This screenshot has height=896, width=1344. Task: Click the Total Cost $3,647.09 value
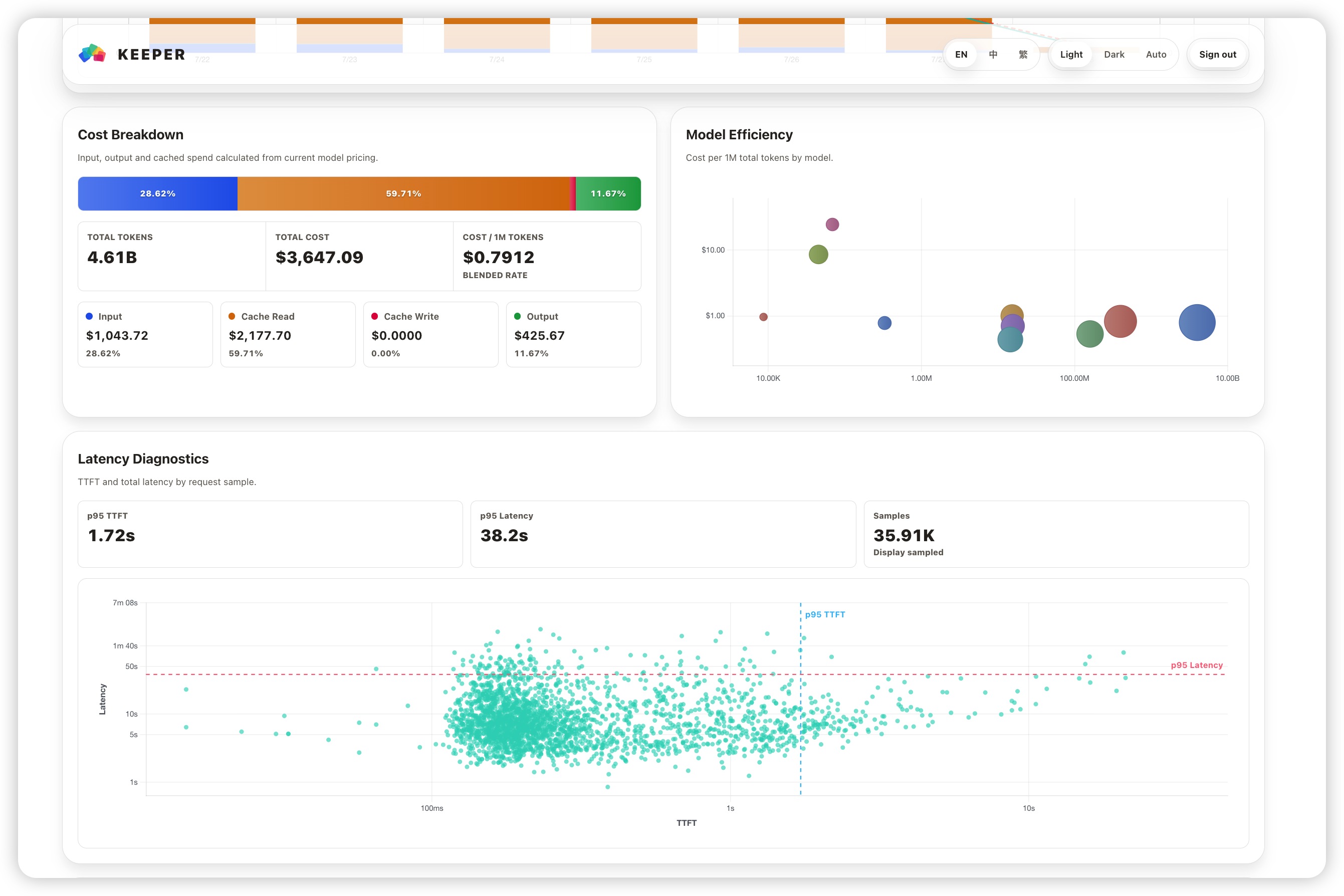tap(319, 258)
